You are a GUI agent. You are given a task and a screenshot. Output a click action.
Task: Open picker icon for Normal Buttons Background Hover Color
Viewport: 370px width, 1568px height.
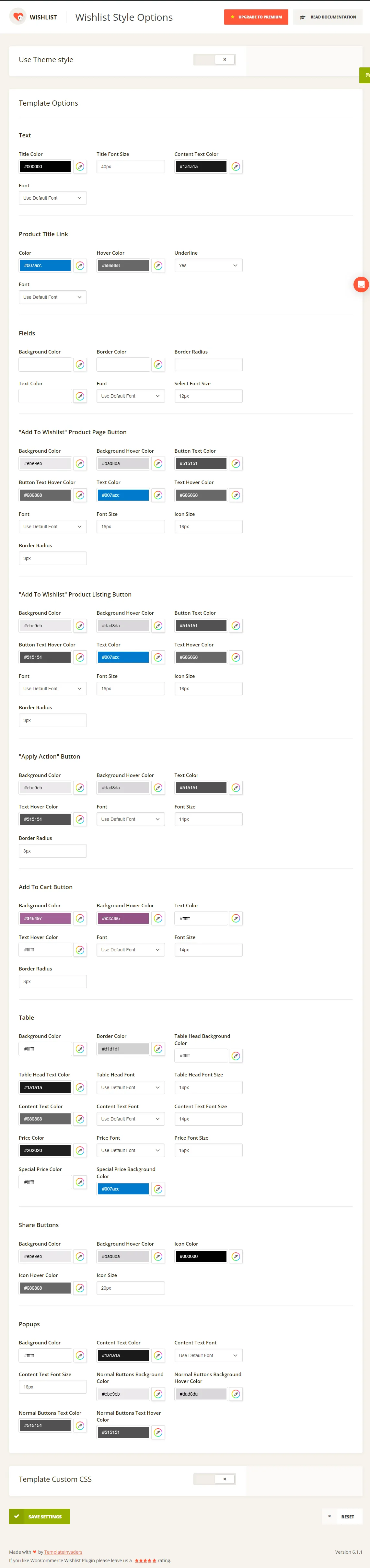(x=236, y=1394)
